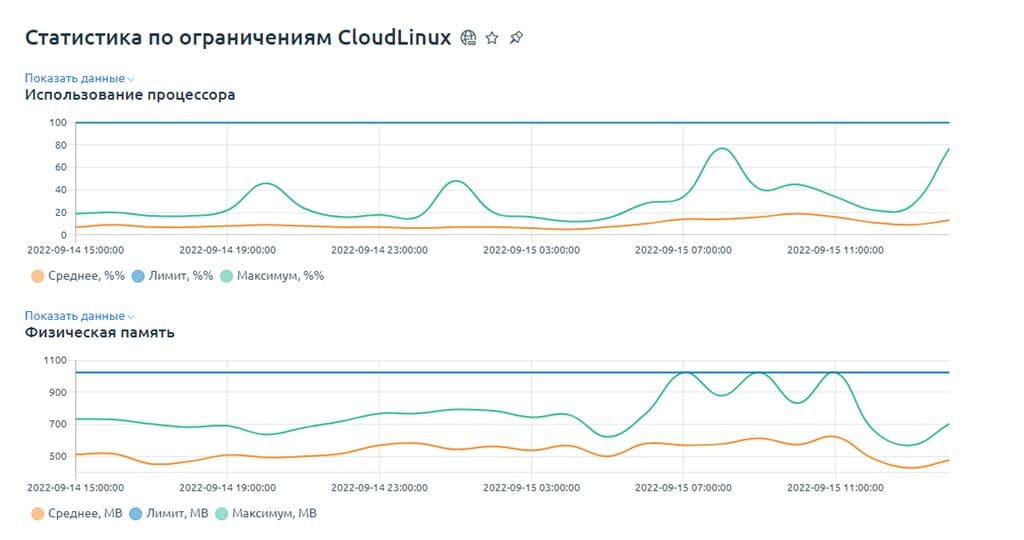Click the blue Лимит, MB color circle
Screen dimensions: 1024x540
(x=136, y=514)
